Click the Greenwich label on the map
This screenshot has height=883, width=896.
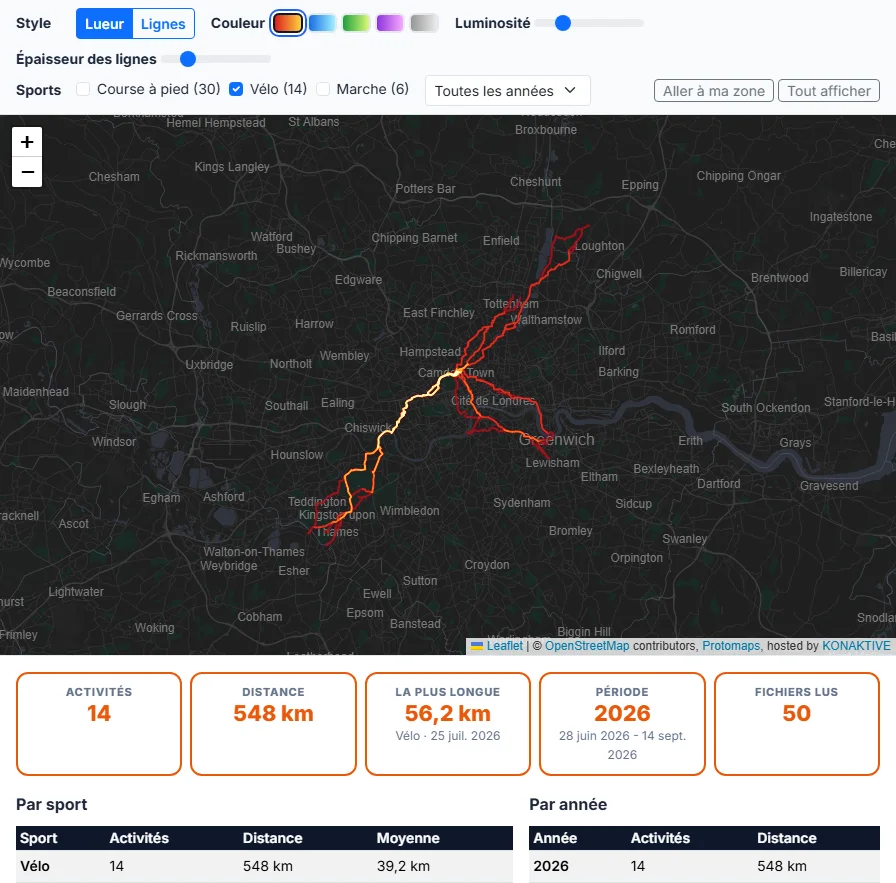[x=557, y=439]
